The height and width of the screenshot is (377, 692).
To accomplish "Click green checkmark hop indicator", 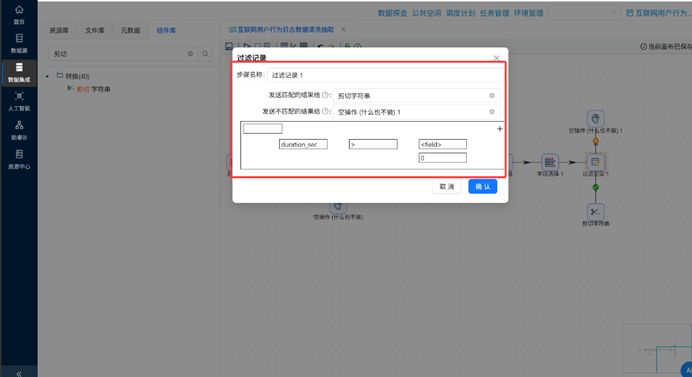I will pos(595,187).
